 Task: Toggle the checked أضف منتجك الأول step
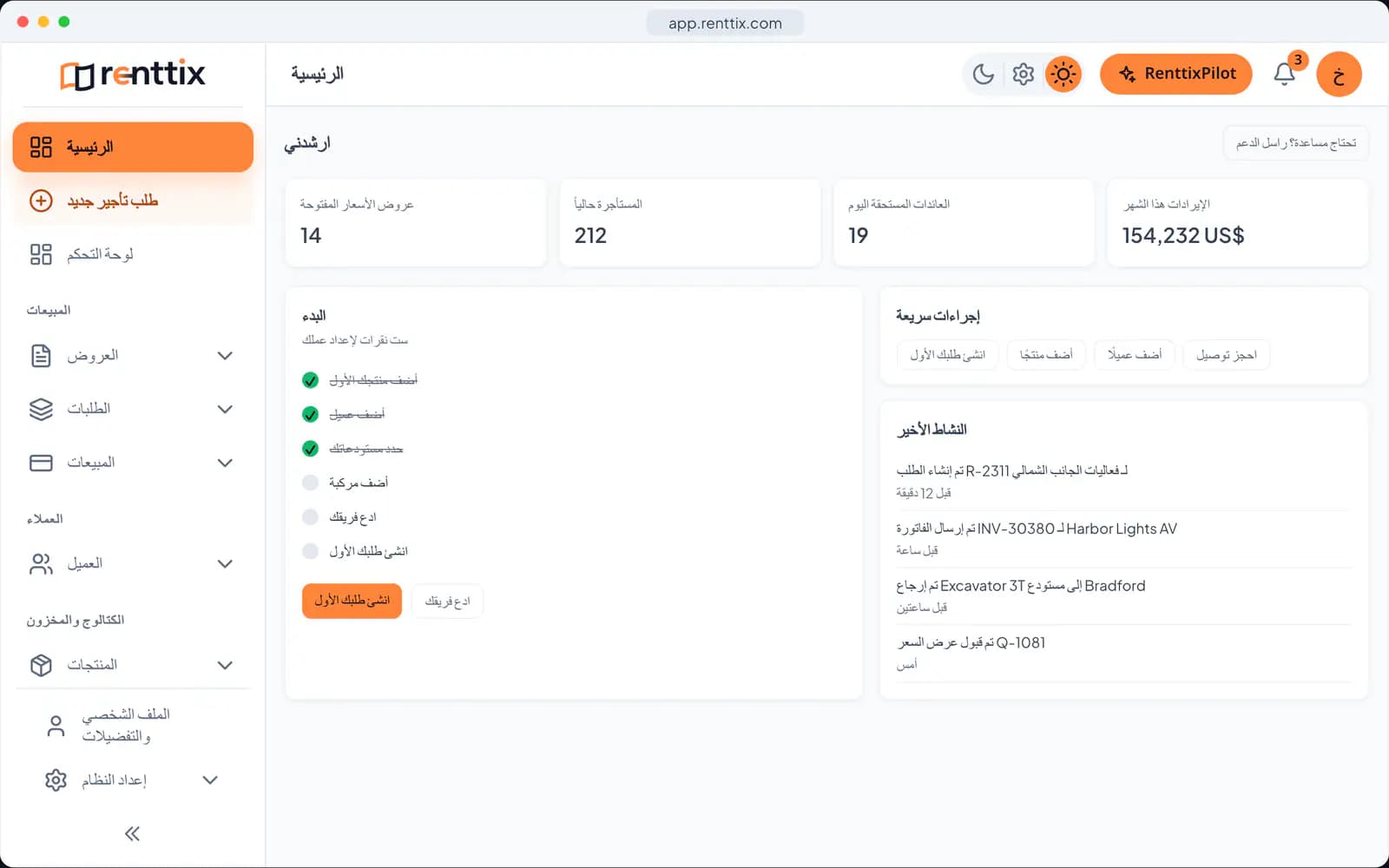click(310, 380)
